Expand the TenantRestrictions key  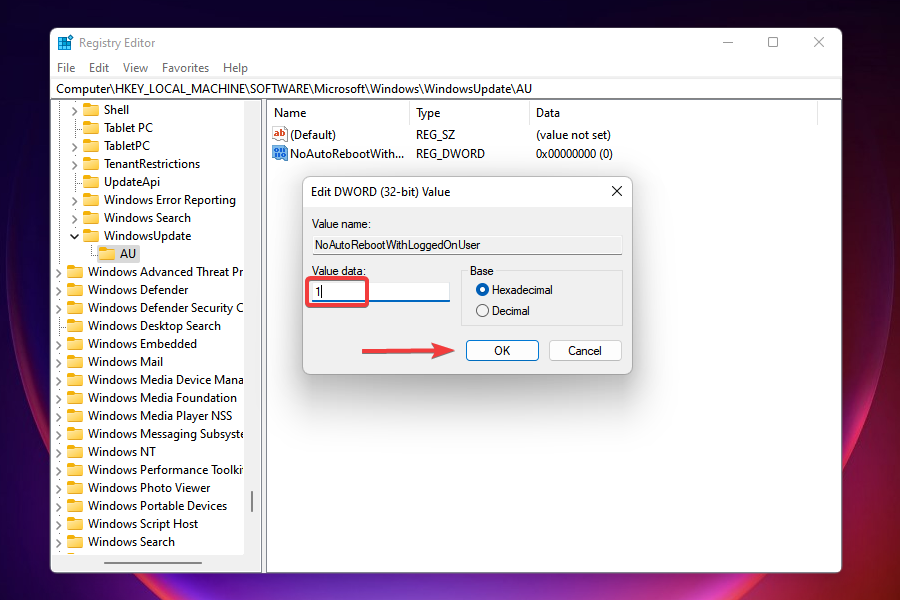[x=74, y=164]
